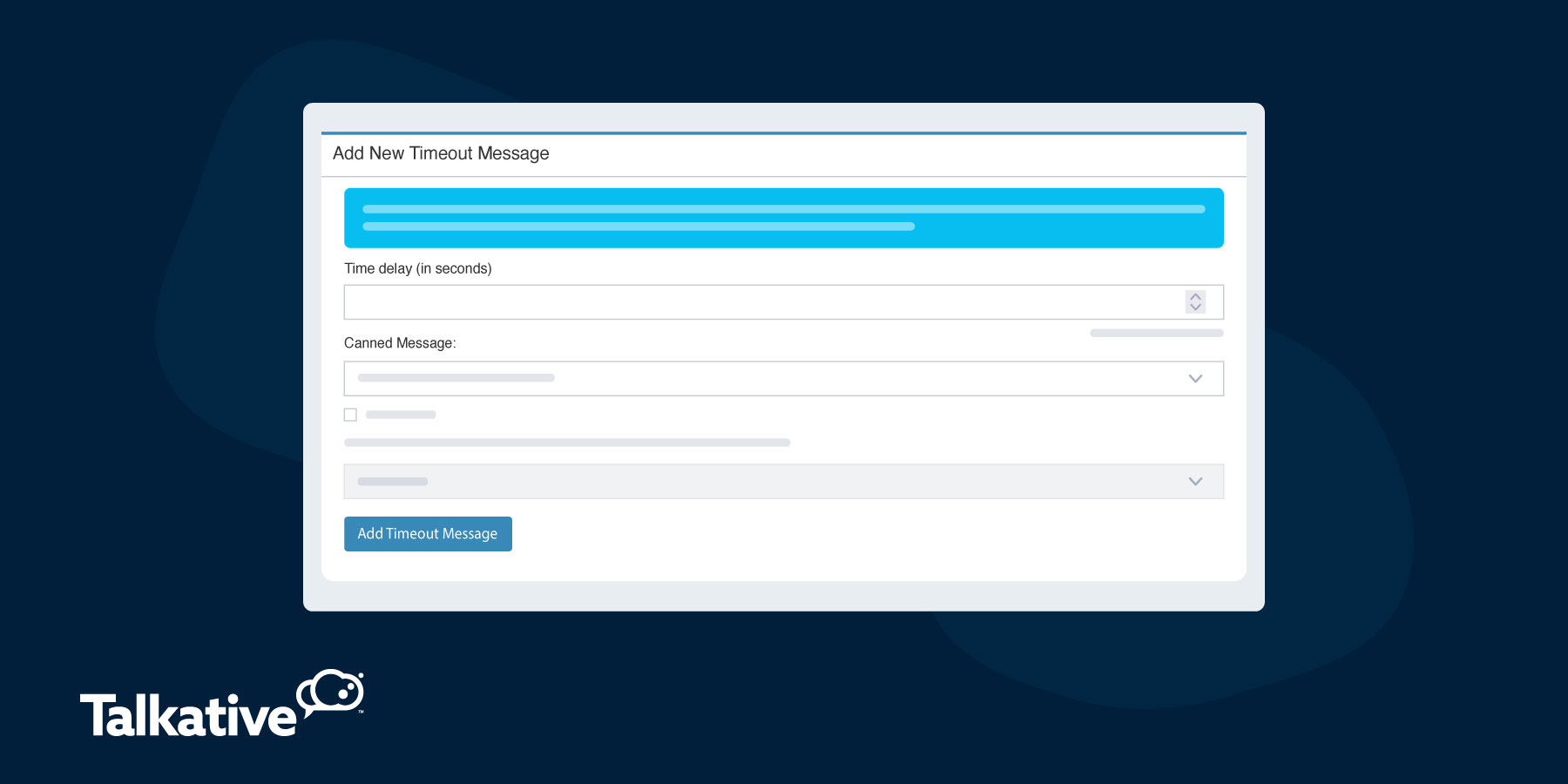Click the blue notification banner
This screenshot has height=784, width=1568.
point(783,217)
